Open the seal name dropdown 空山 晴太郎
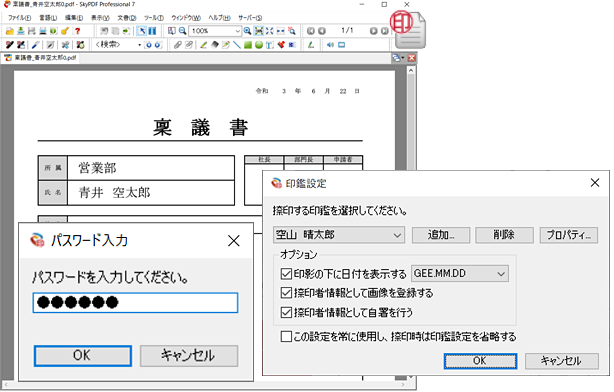The image size is (614, 392). (x=339, y=235)
